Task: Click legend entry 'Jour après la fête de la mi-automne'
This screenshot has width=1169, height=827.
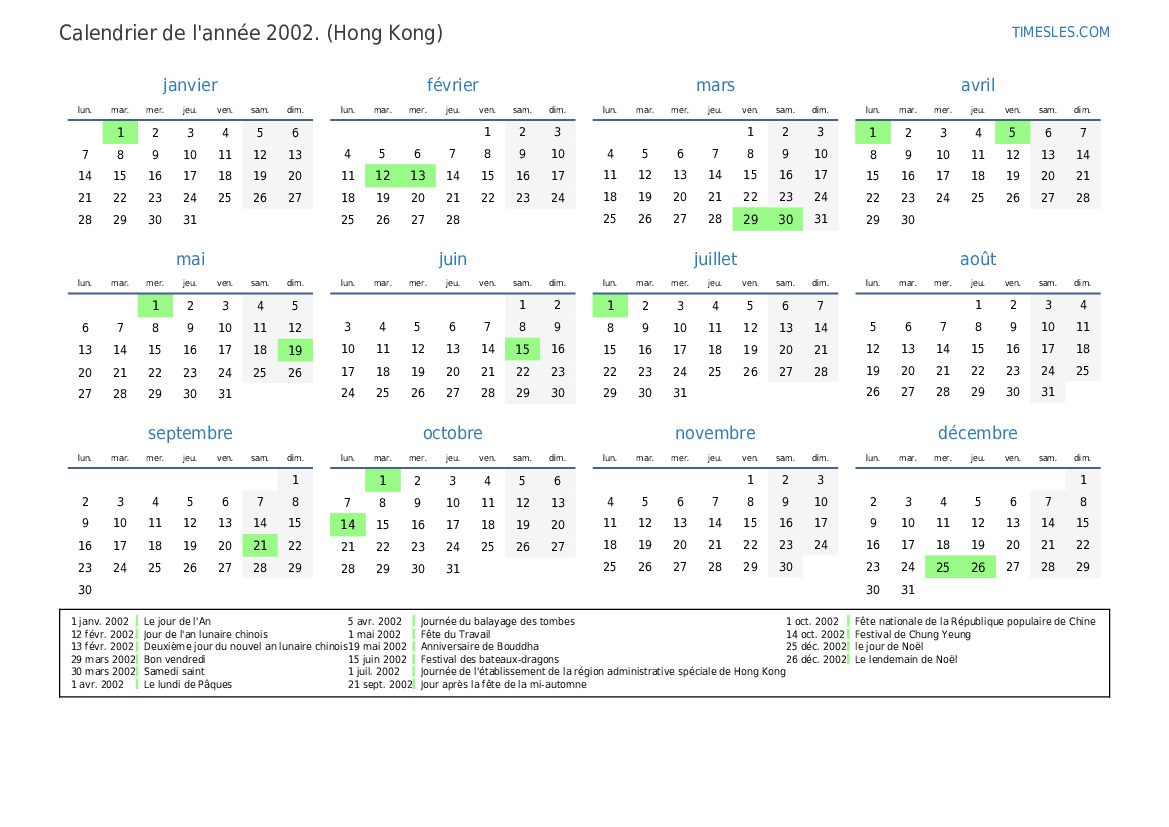Action: (x=503, y=685)
